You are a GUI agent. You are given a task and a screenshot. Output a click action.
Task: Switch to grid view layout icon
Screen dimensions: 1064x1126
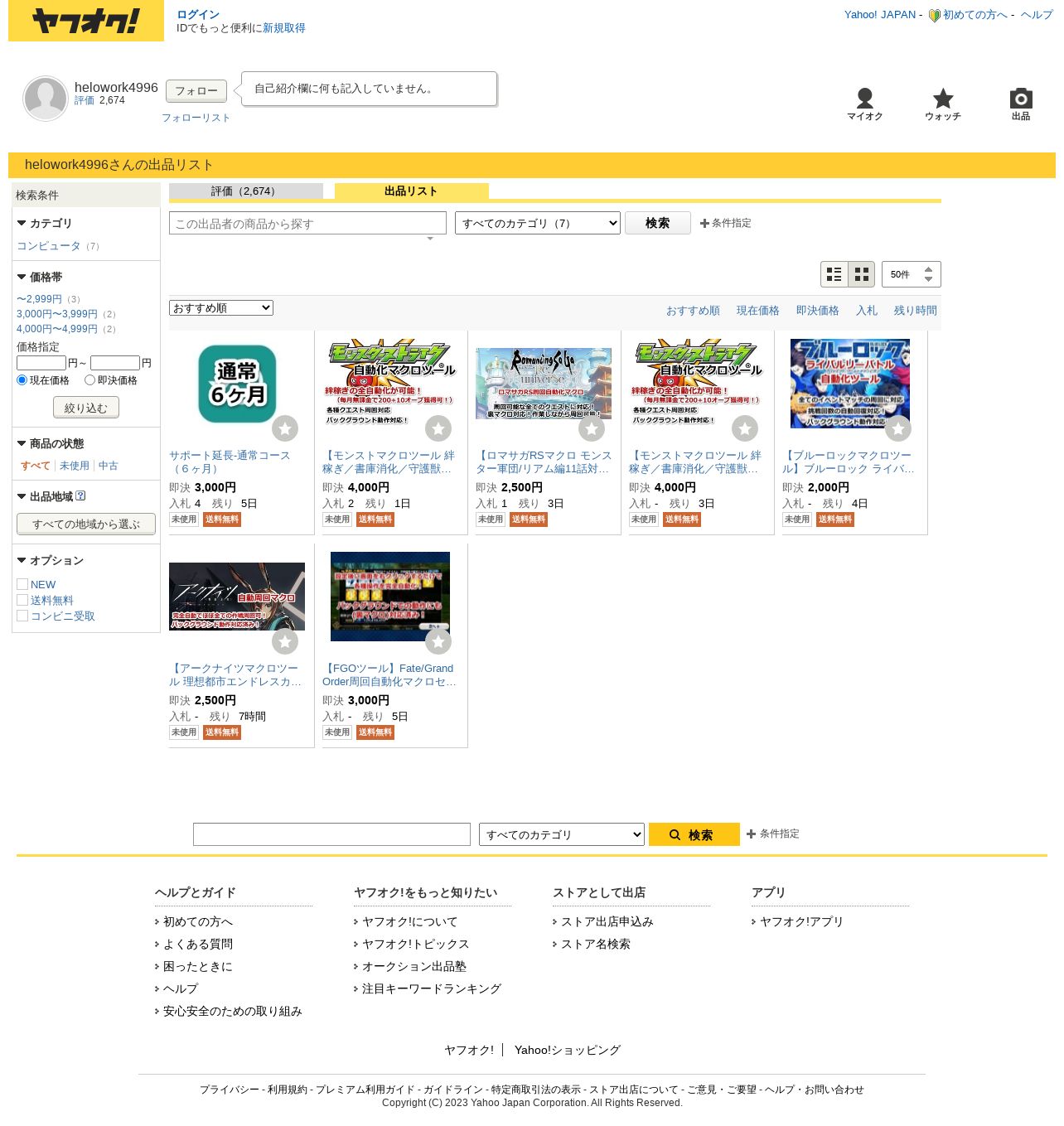[x=862, y=274]
